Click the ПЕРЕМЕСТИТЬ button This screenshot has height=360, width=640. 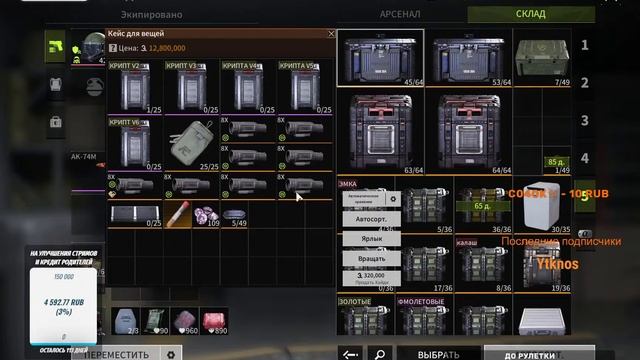point(117,354)
